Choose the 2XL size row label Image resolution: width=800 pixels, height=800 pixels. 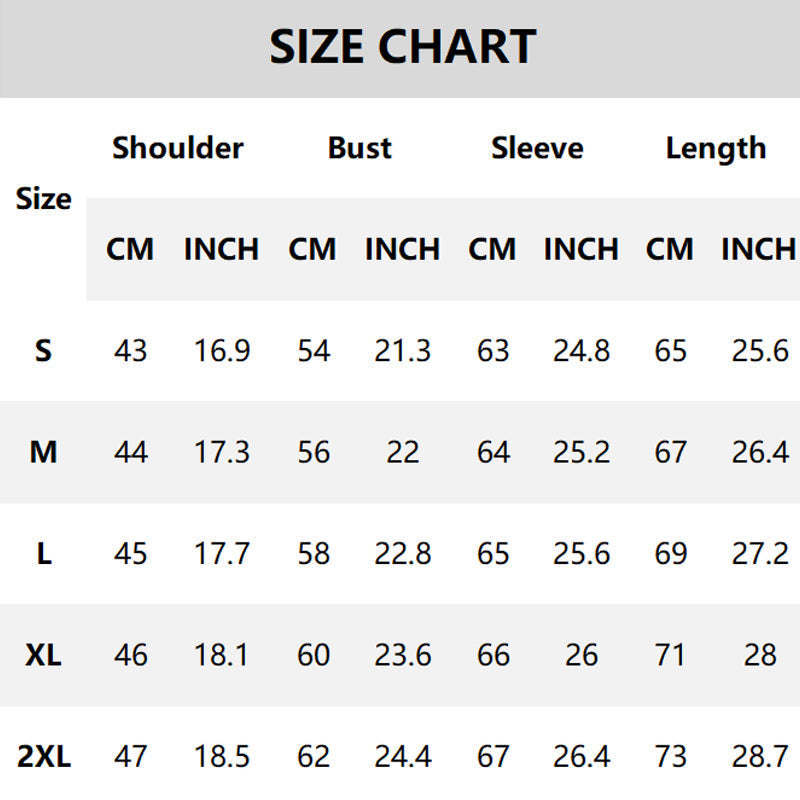[43, 757]
